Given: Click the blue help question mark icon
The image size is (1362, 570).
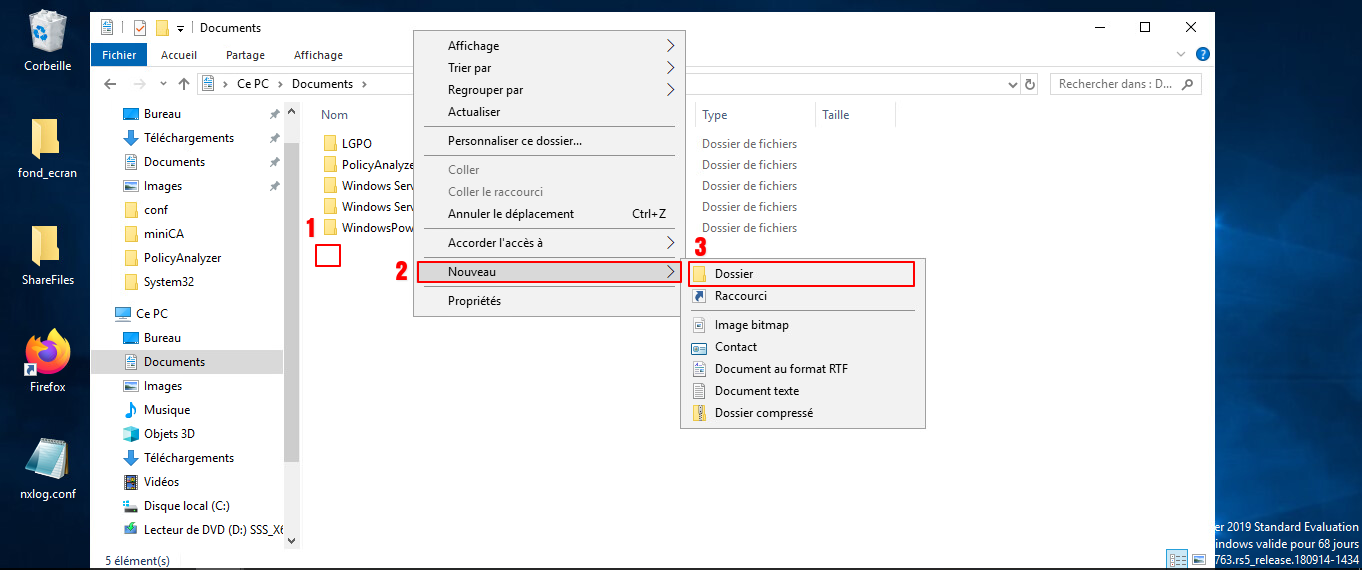Looking at the screenshot, I should click(x=1203, y=55).
